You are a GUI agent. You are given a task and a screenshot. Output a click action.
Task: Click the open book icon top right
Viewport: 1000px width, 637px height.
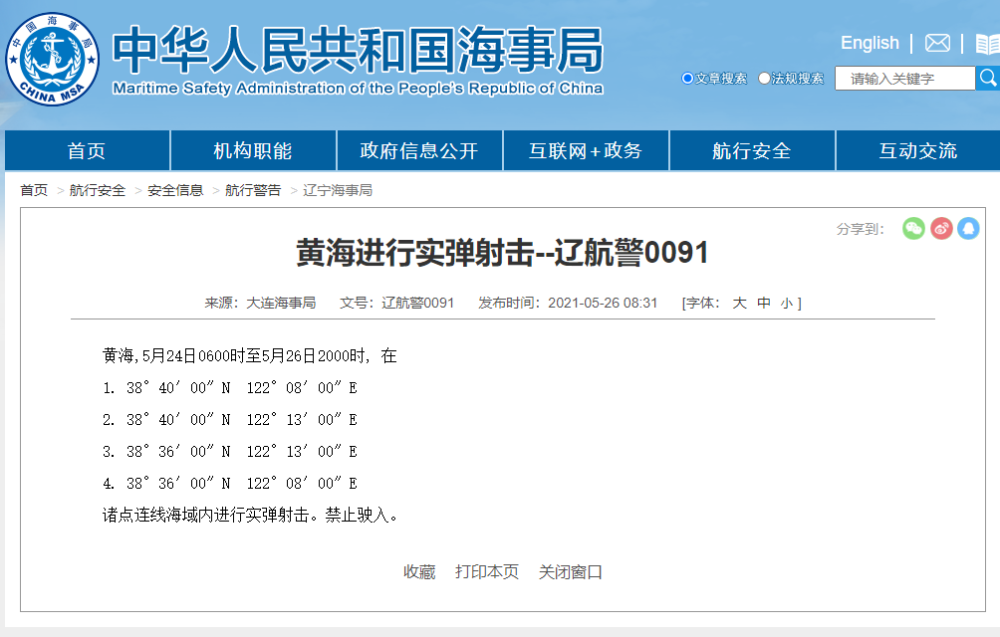pyautogui.click(x=988, y=43)
